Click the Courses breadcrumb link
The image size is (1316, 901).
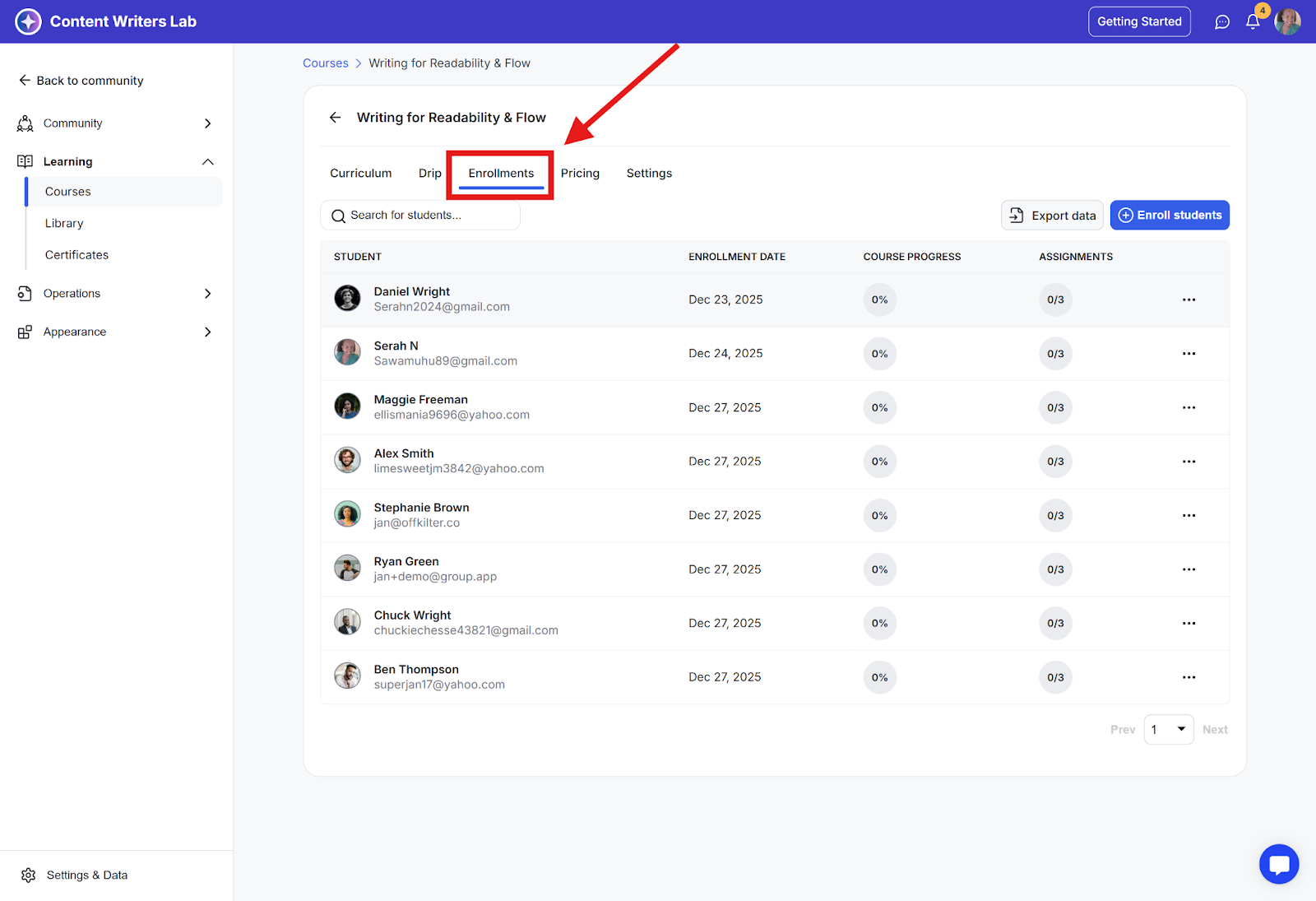pyautogui.click(x=325, y=63)
